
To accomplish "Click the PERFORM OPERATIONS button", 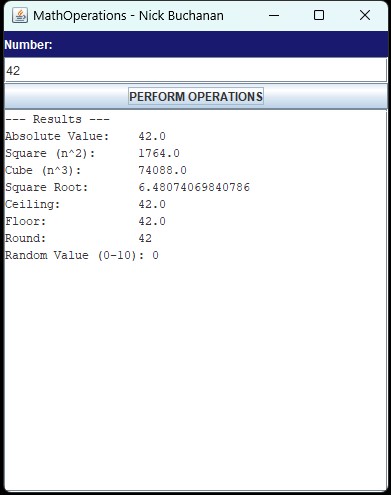I will coord(196,96).
